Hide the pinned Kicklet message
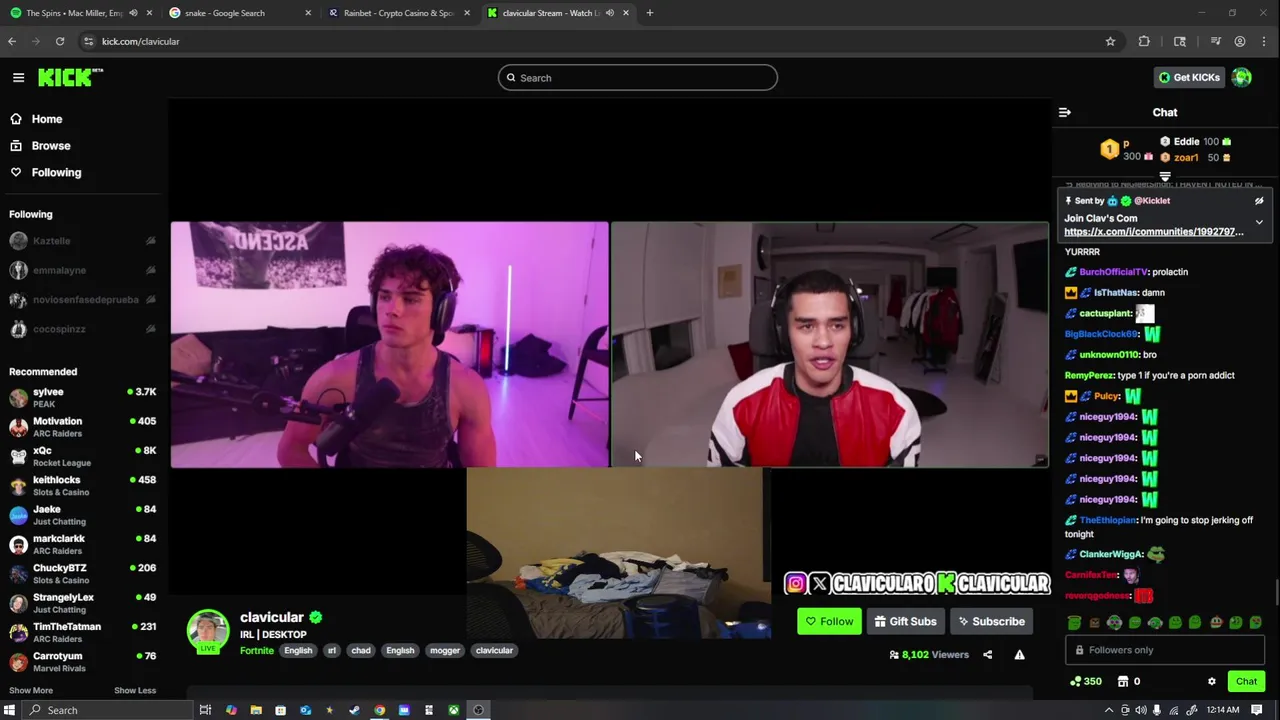Image resolution: width=1280 pixels, height=720 pixels. [1259, 201]
